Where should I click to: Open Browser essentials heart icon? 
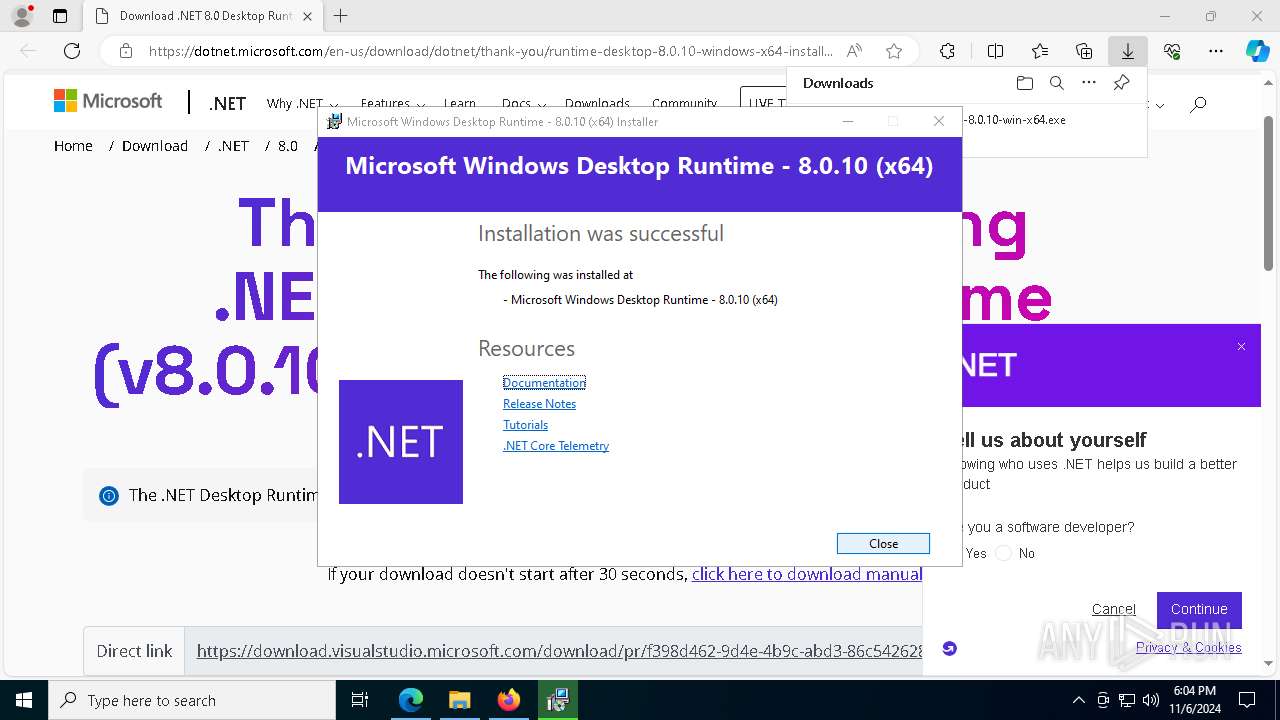1172,51
